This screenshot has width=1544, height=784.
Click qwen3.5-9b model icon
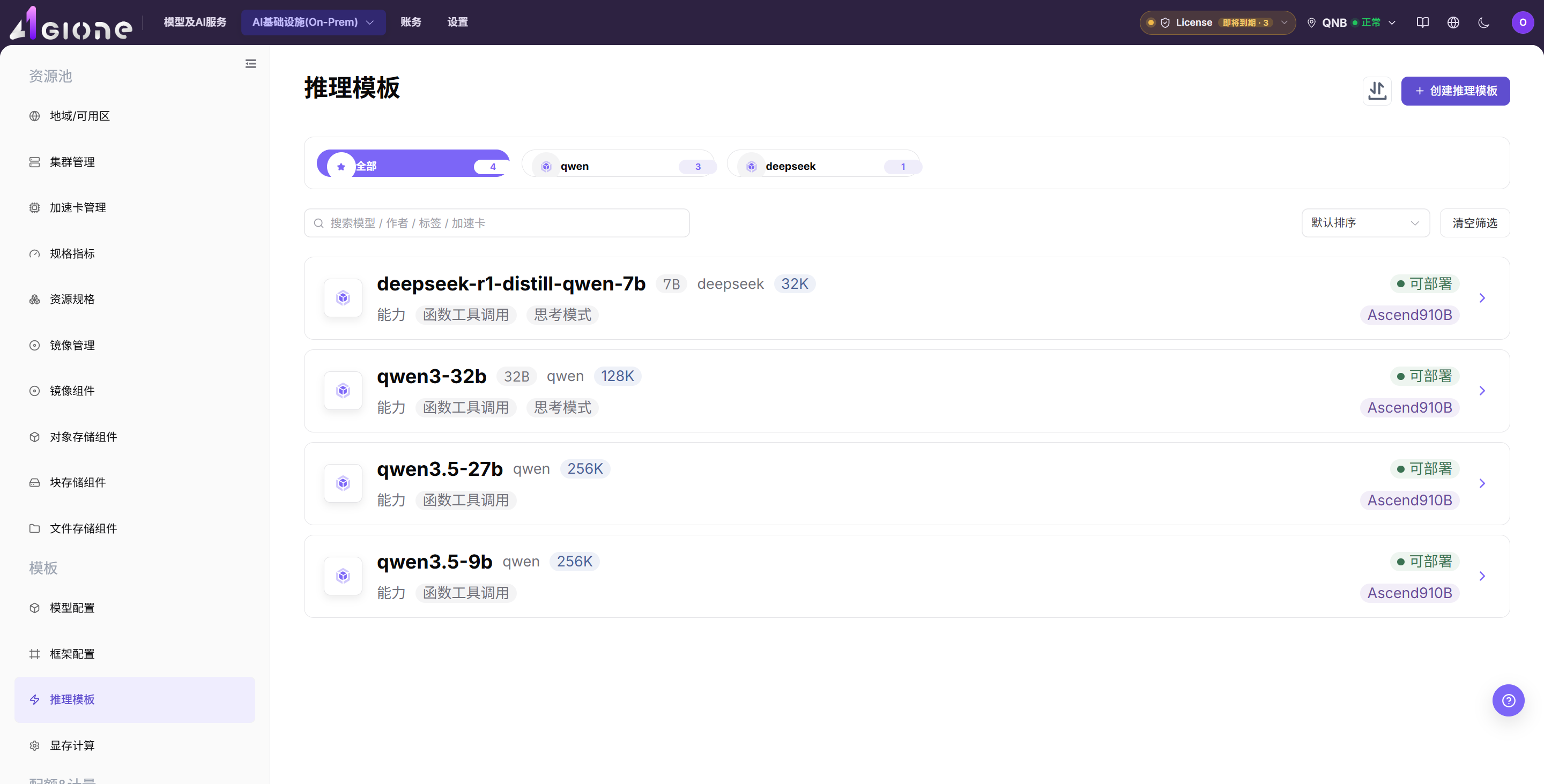(343, 576)
